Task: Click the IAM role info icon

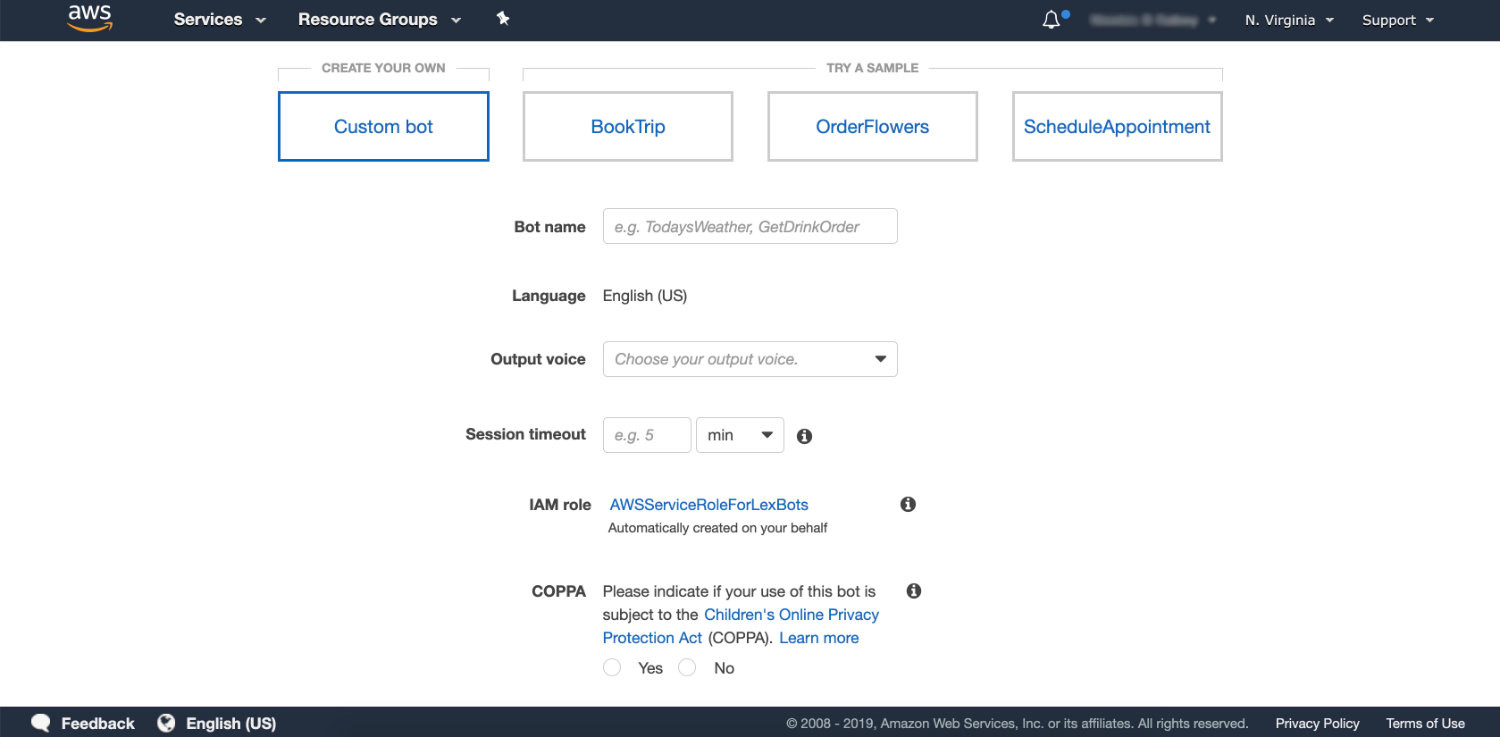Action: (908, 504)
